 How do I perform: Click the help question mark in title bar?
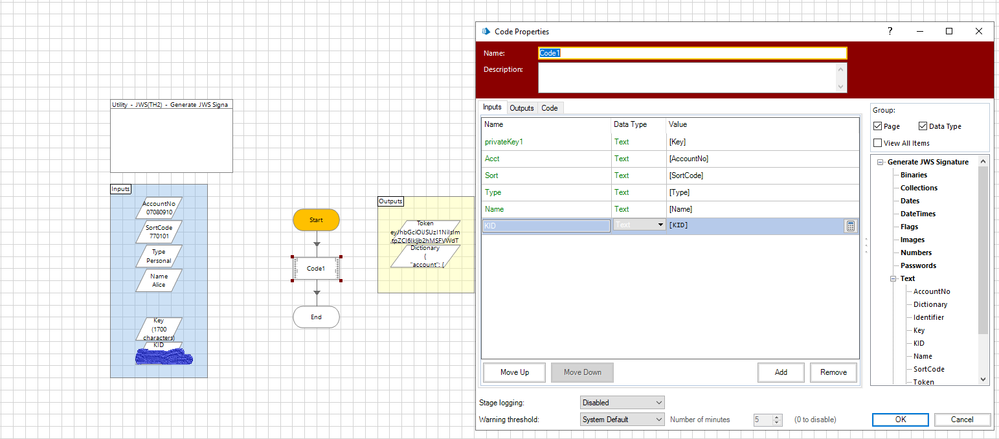point(889,31)
